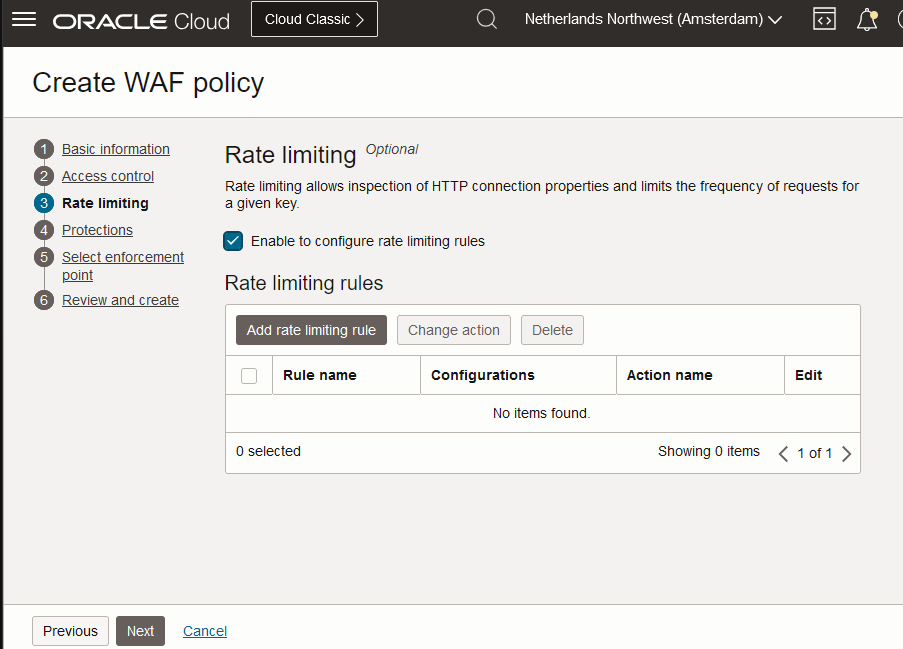Expand the Netherlands Northwest region dropdown
This screenshot has height=649, width=903.
(653, 20)
